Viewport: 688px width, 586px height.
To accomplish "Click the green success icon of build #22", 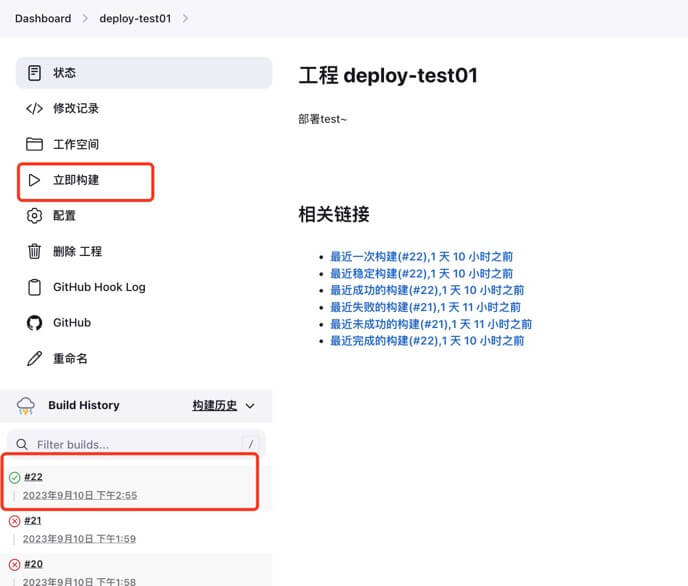I will 14,477.
